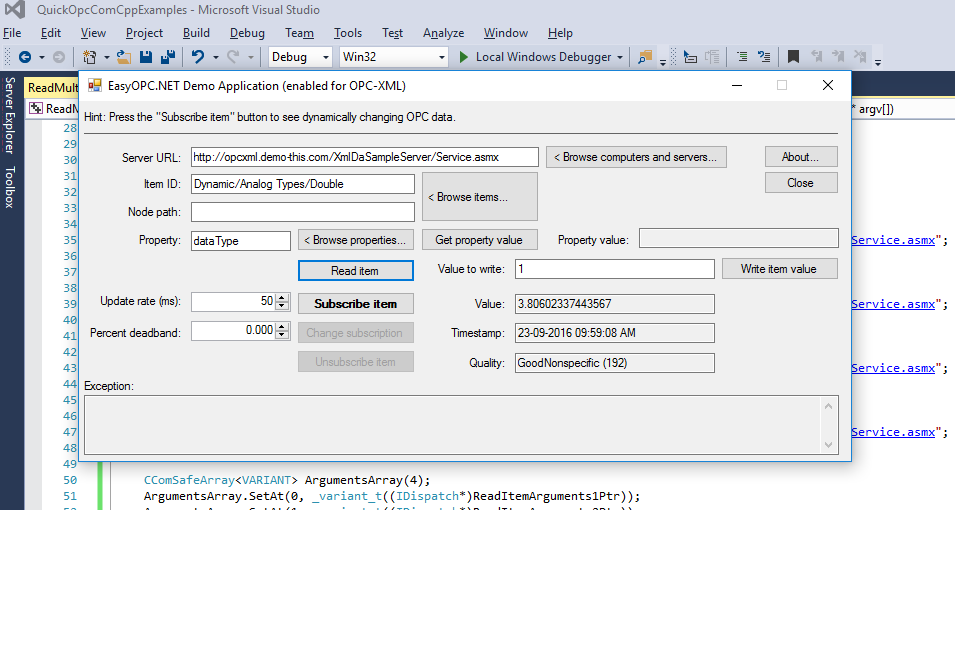Click the Navigate Backward arrow icon

(25, 57)
